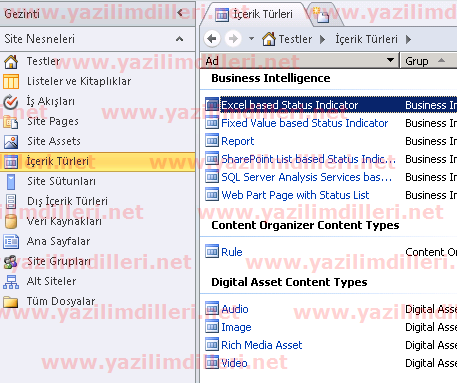The height and width of the screenshot is (383, 457).
Task: Click the Site Grupları people icon
Action: [x=11, y=262]
